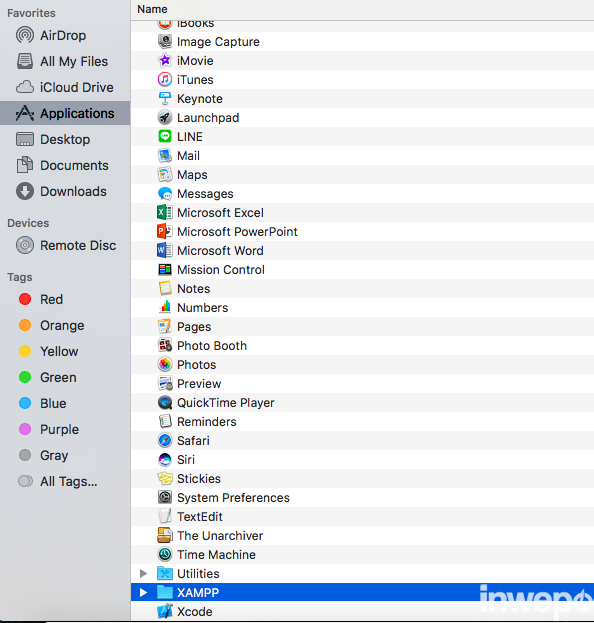Click the 'Mission Control' row text
The width and height of the screenshot is (594, 623).
pos(221,269)
